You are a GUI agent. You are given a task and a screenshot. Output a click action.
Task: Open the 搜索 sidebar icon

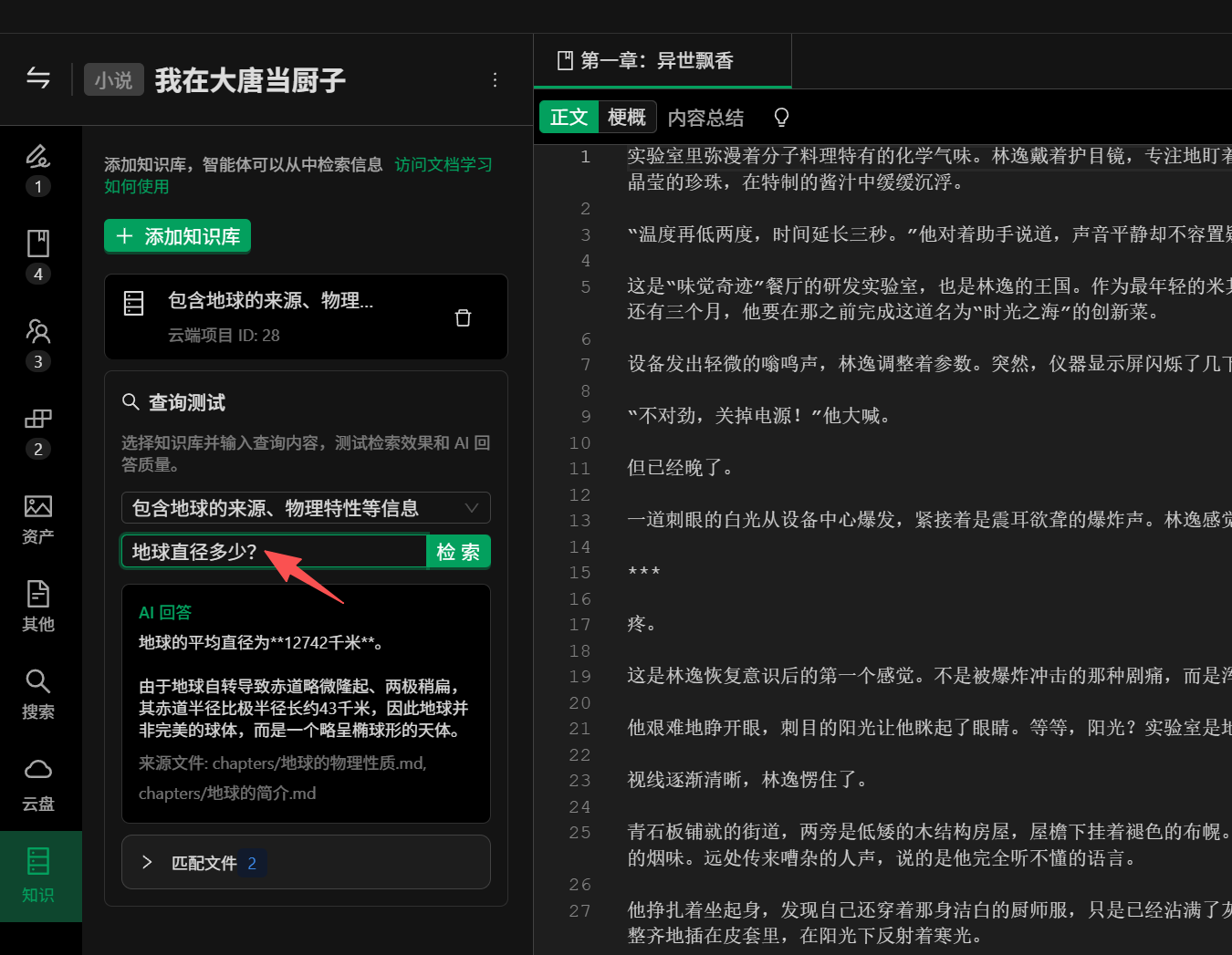coord(37,693)
